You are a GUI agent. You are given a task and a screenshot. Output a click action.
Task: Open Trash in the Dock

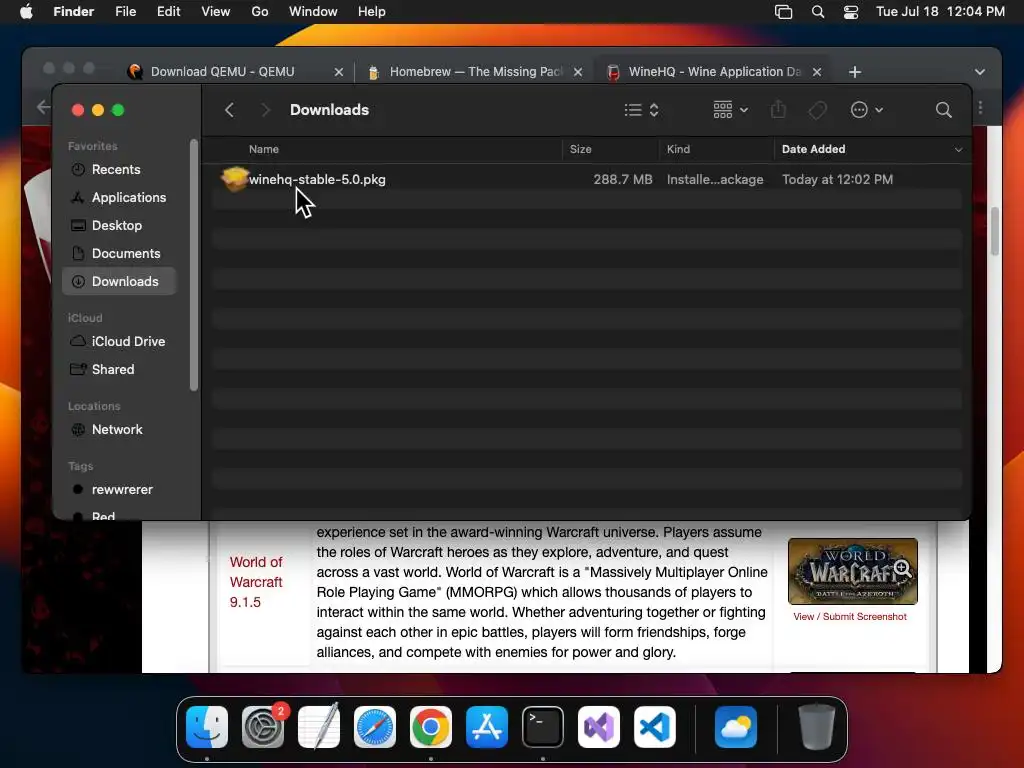pyautogui.click(x=817, y=727)
